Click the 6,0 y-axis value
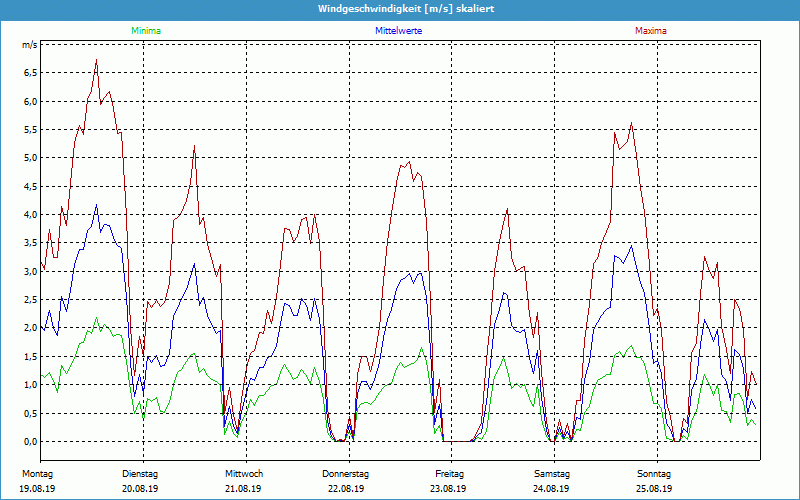The width and height of the screenshot is (800, 500). click(x=30, y=101)
